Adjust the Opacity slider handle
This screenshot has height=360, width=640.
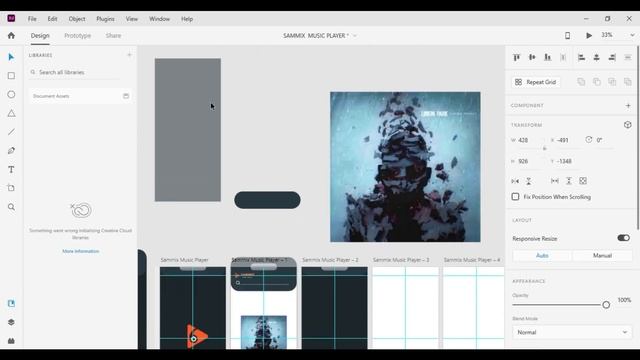pos(606,305)
